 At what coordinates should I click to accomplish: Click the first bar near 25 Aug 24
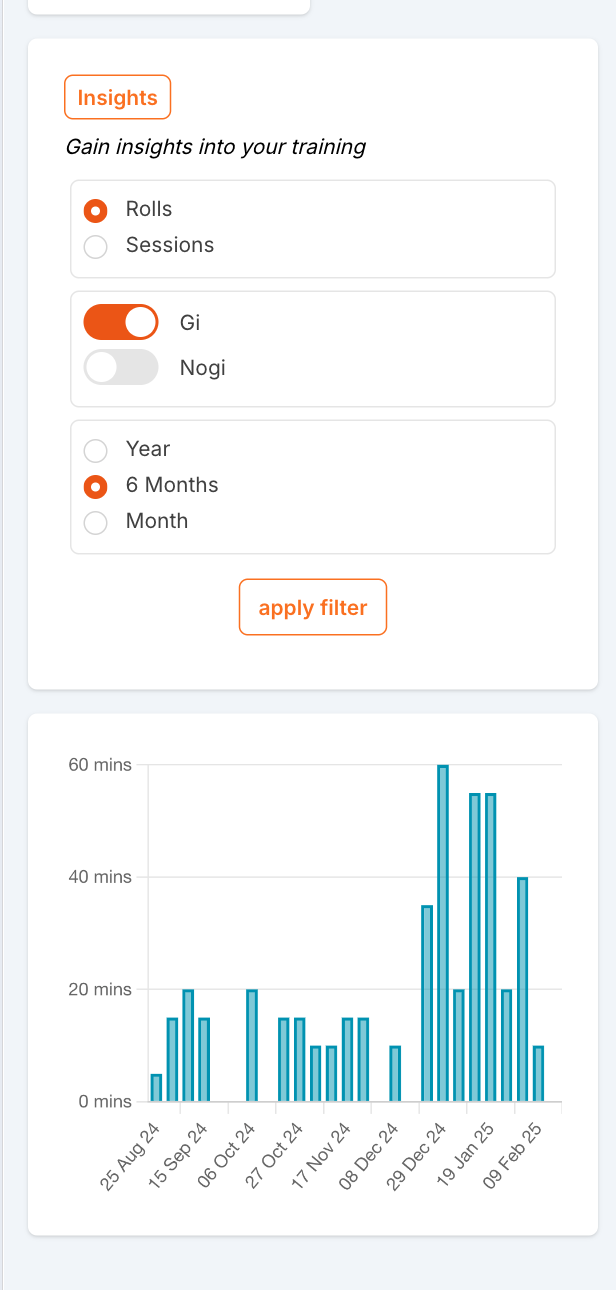coord(156,1088)
